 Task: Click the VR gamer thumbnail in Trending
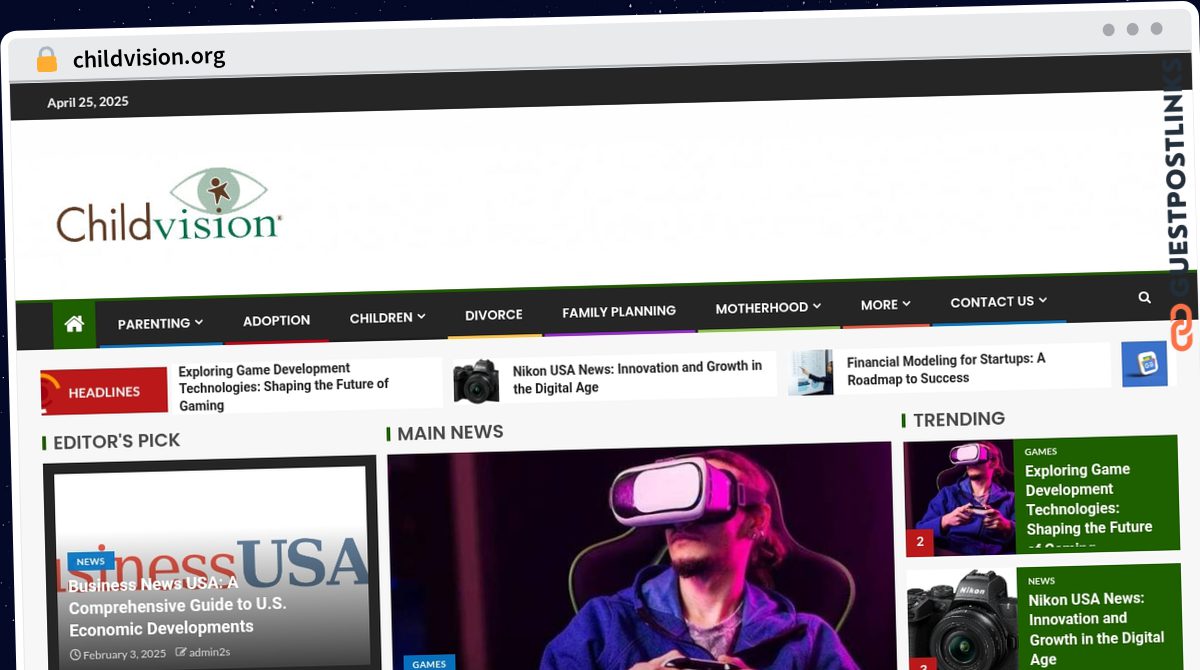click(959, 497)
